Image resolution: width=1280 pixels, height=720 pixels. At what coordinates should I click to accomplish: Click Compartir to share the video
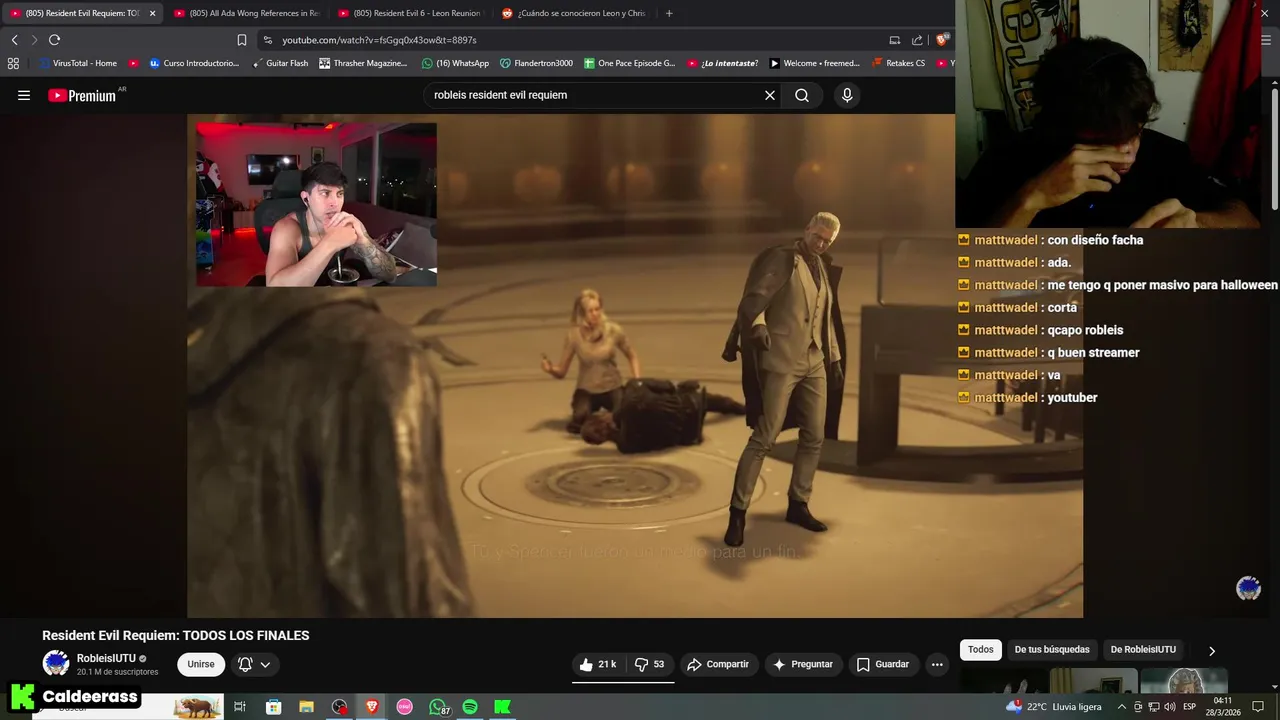[717, 664]
